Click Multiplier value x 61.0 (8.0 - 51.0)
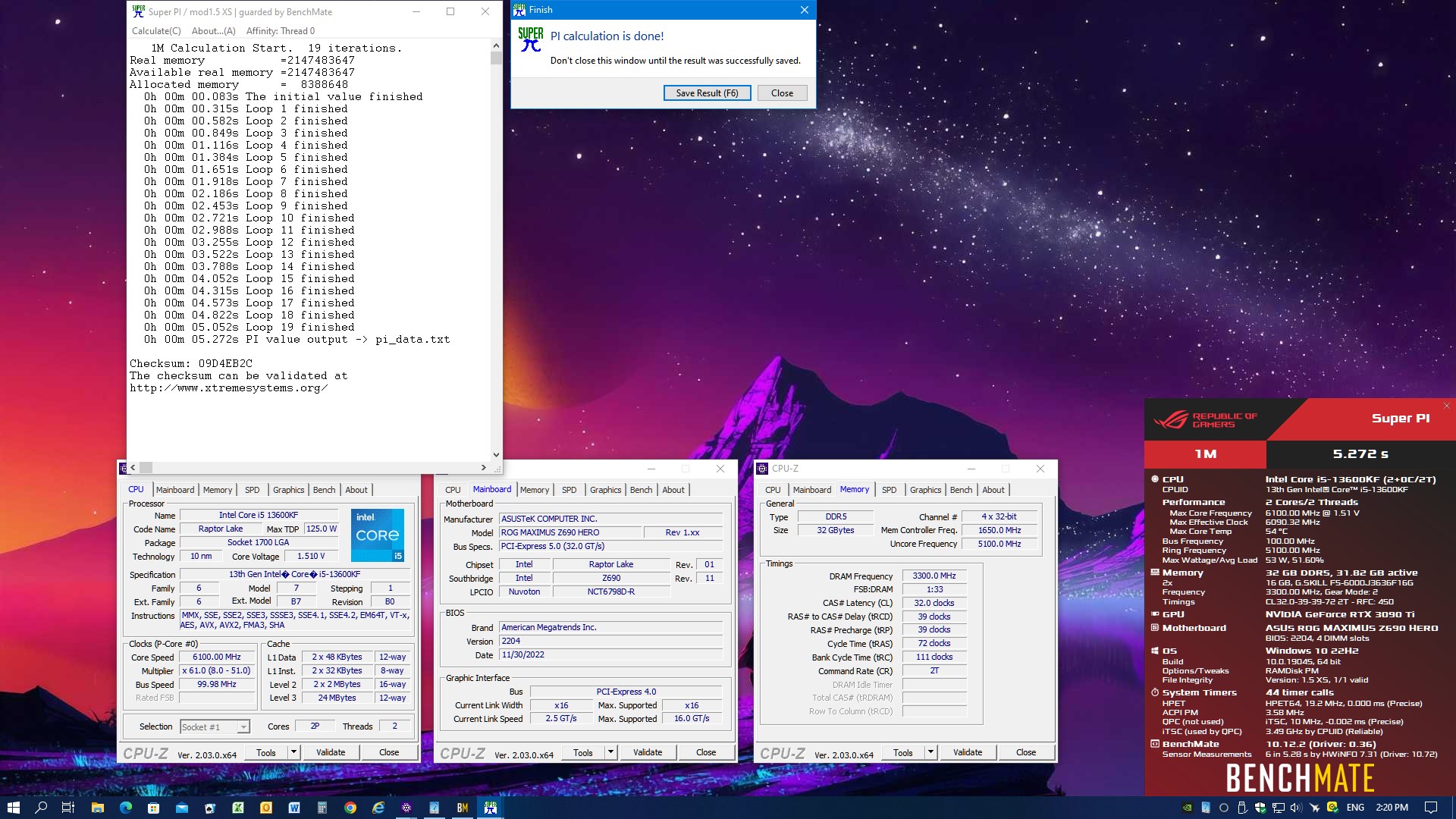 (x=216, y=671)
